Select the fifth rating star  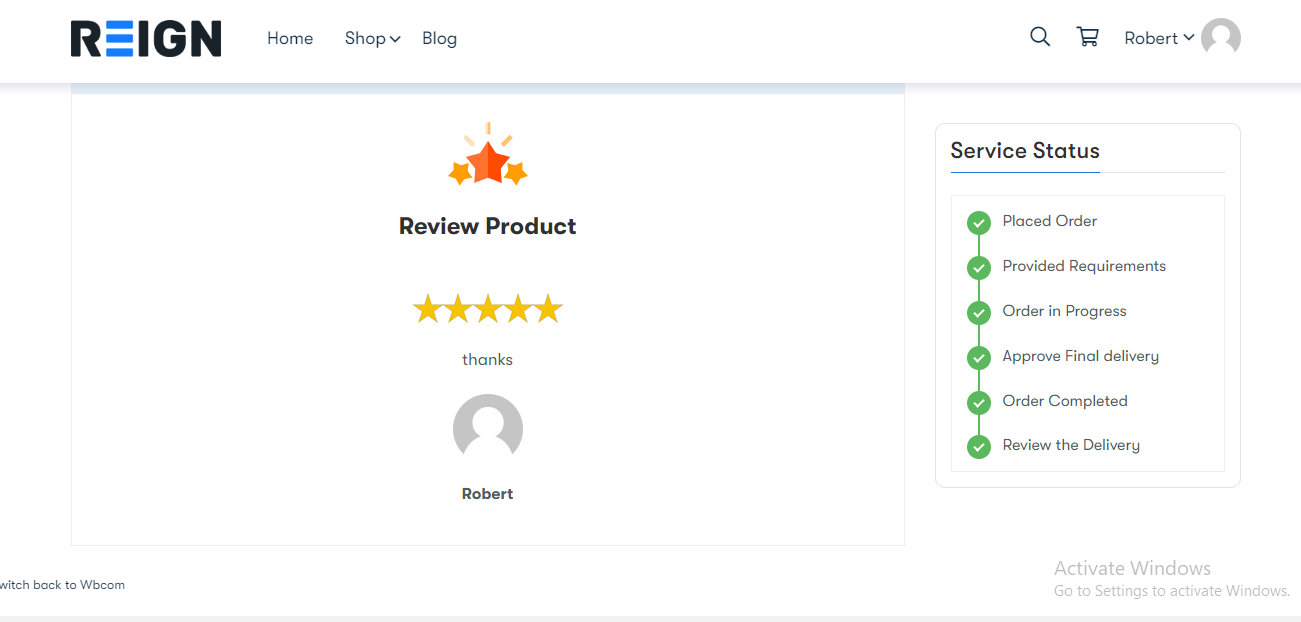coord(548,308)
